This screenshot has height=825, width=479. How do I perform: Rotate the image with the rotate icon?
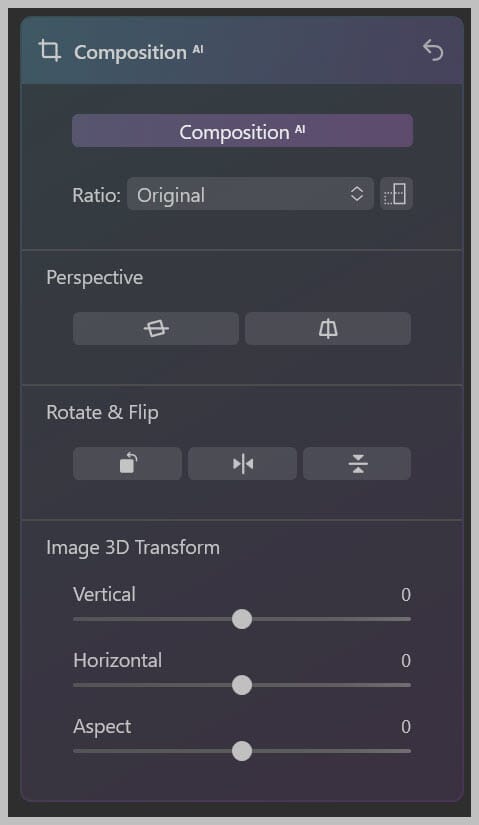127,464
